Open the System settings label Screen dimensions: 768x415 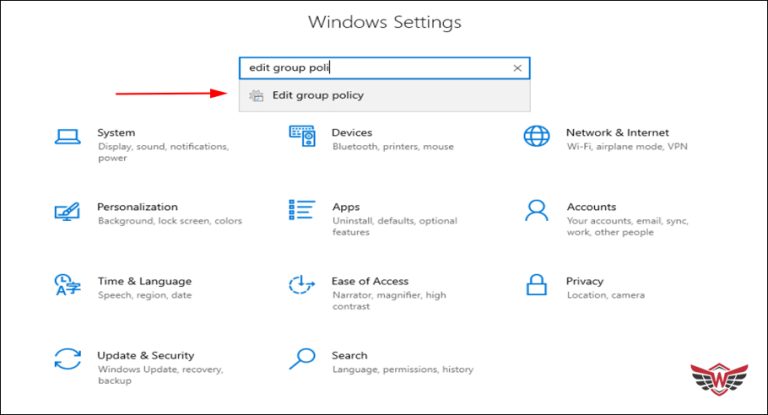tap(116, 132)
